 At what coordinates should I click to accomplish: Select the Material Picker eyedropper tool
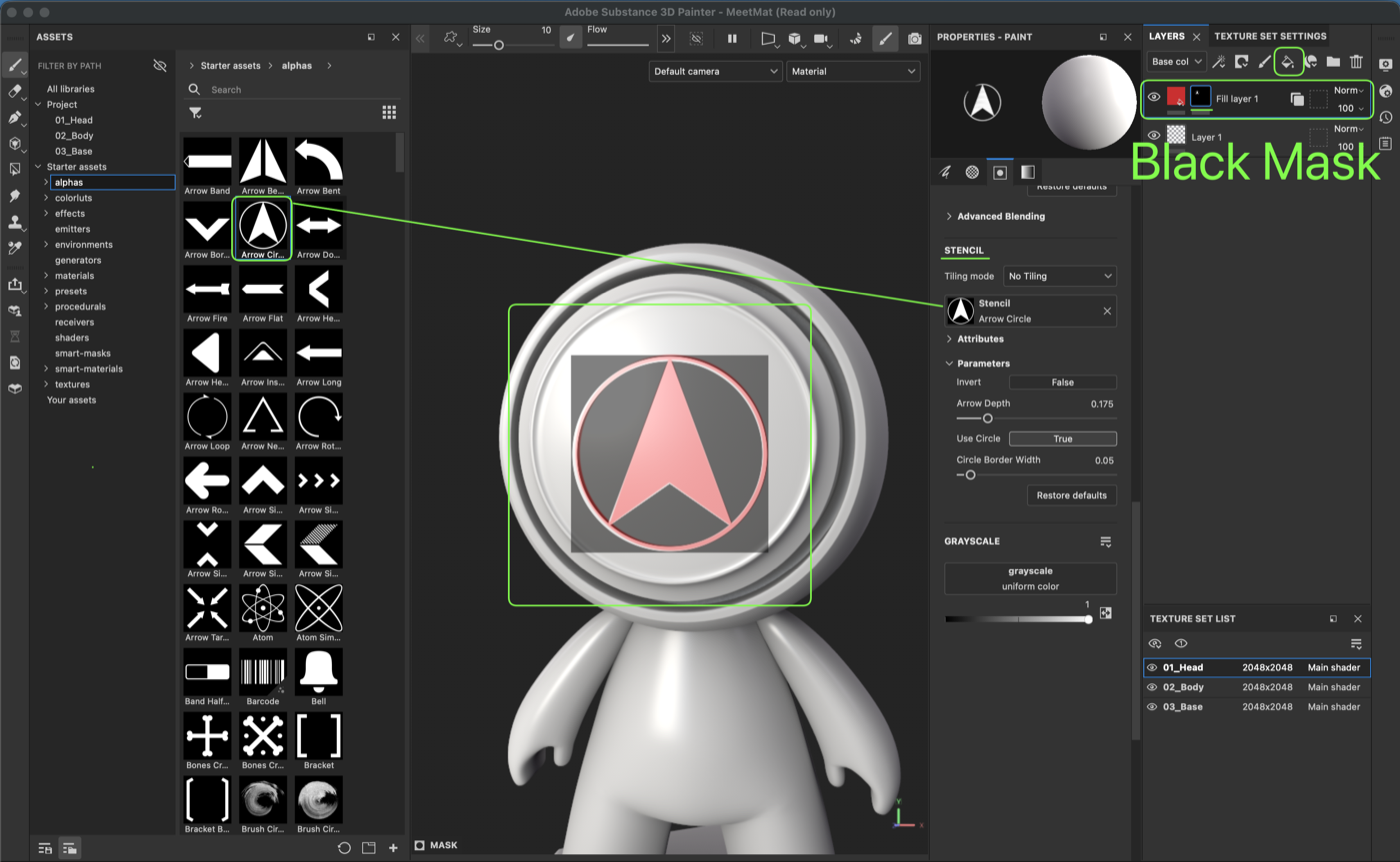15,248
